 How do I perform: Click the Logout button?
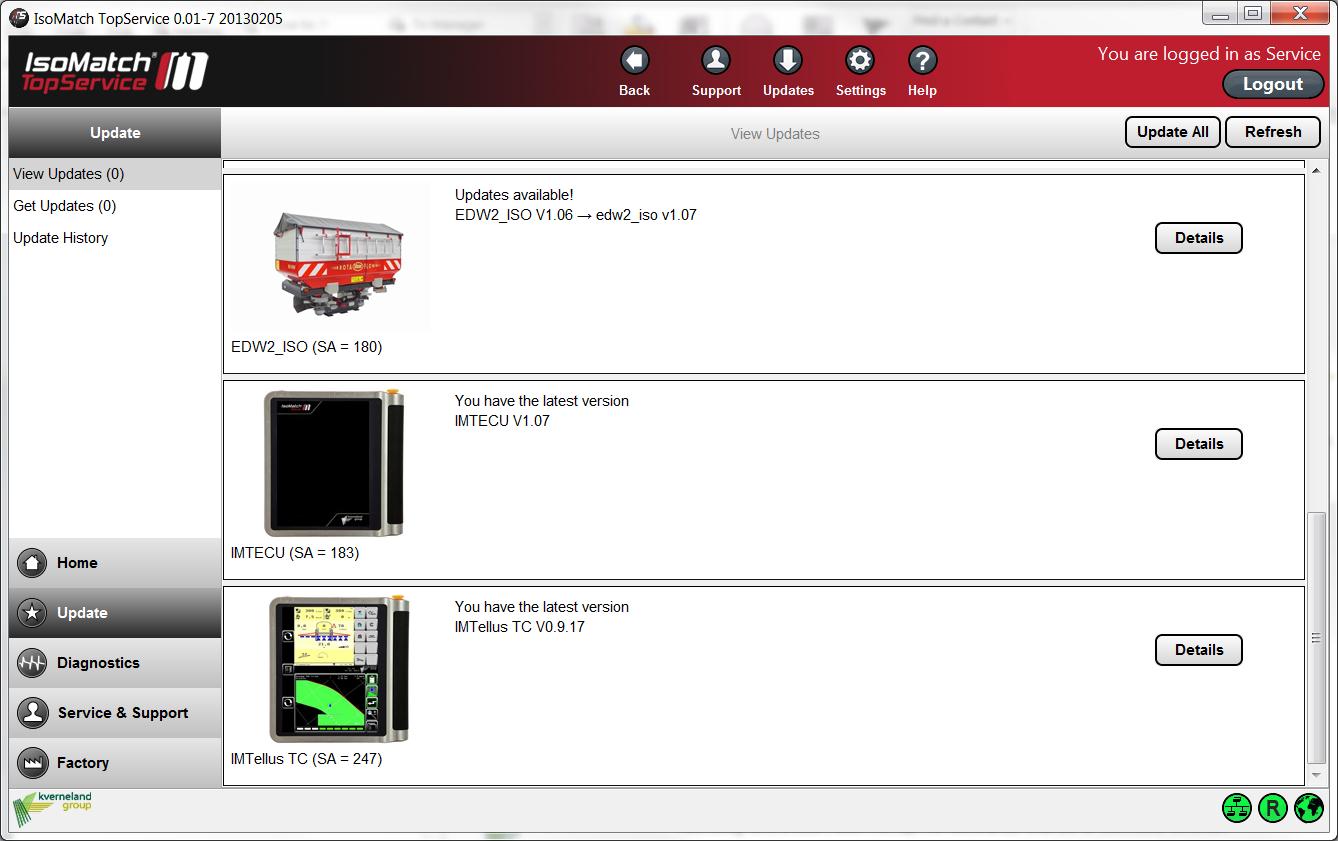pyautogui.click(x=1272, y=85)
